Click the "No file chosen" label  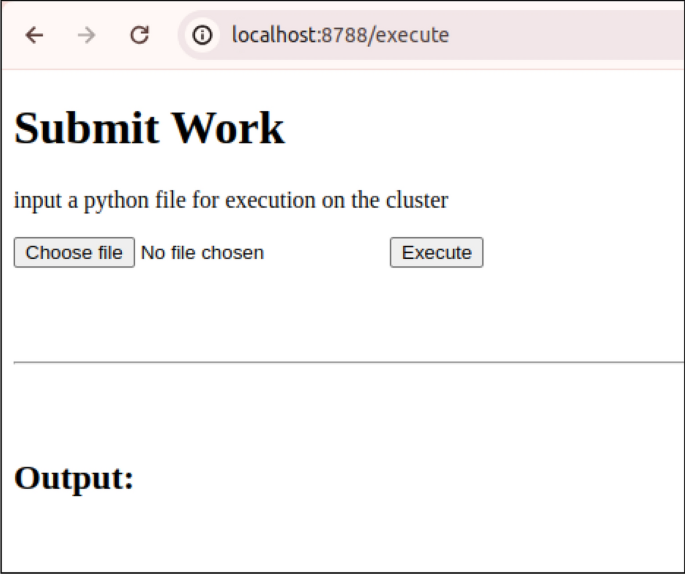pos(202,253)
